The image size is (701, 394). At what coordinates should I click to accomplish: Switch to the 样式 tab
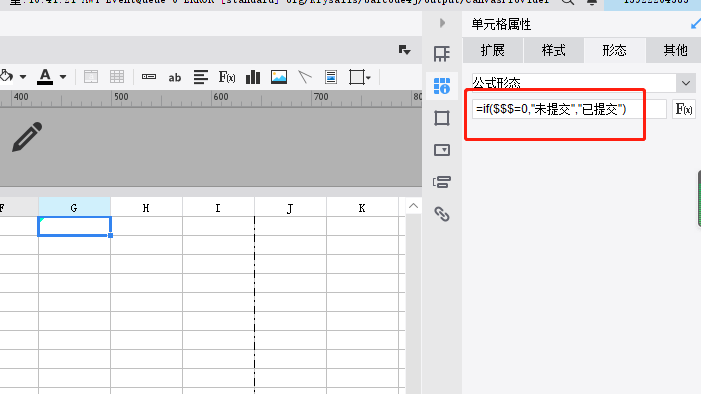[x=553, y=50]
